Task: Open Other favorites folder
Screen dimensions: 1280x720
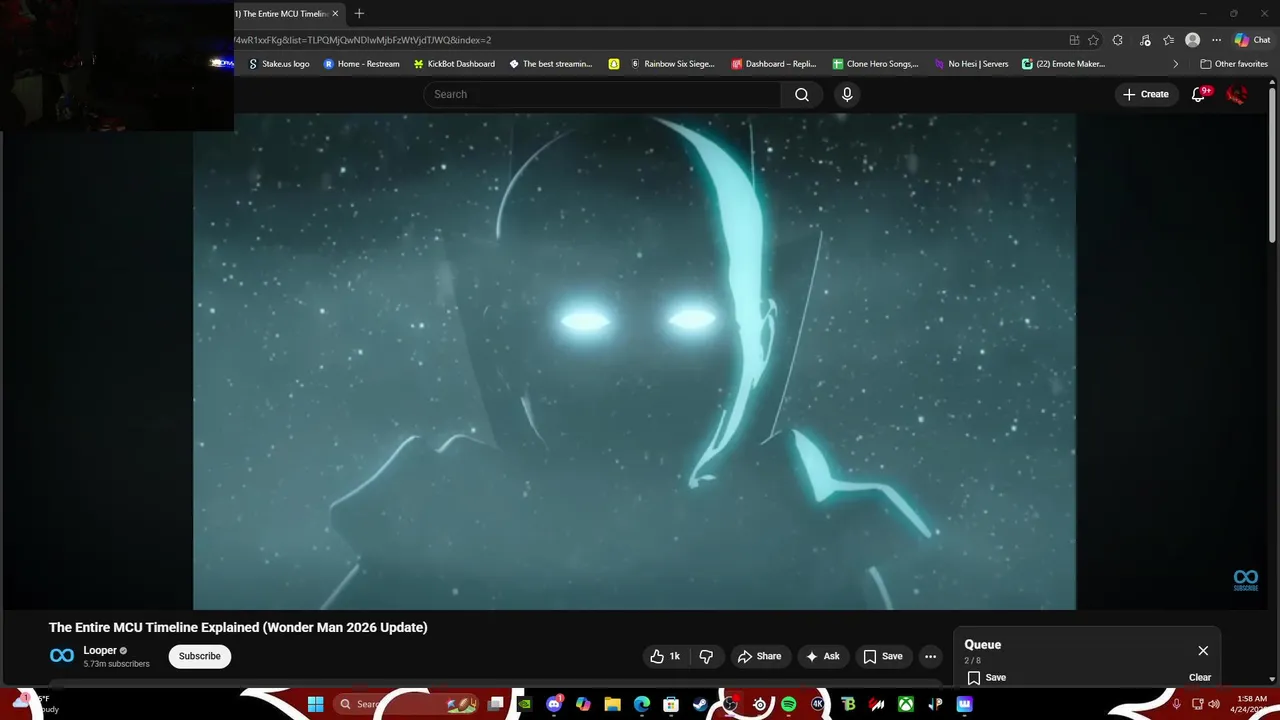Action: [x=1234, y=63]
